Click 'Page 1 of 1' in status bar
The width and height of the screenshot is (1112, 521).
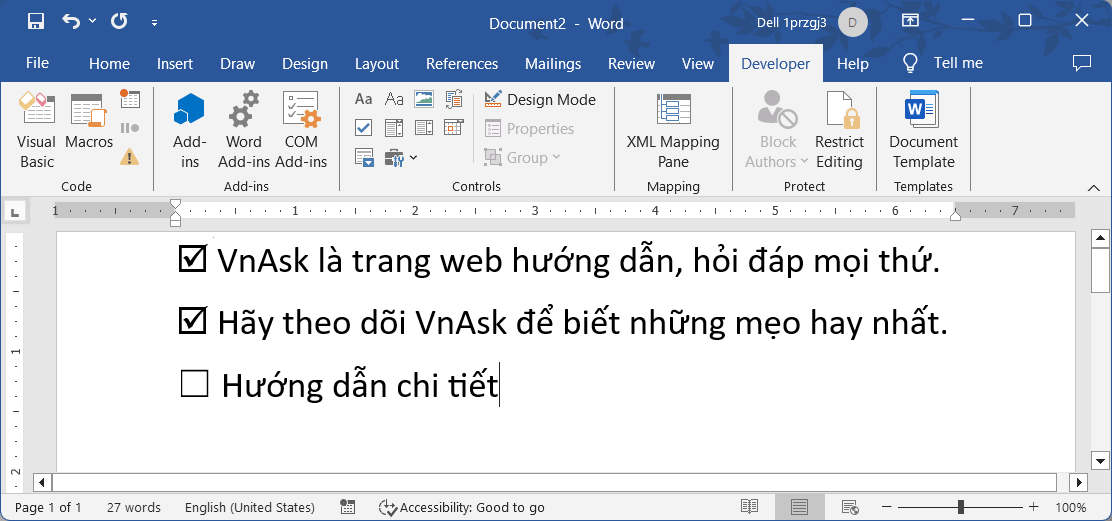pos(48,507)
